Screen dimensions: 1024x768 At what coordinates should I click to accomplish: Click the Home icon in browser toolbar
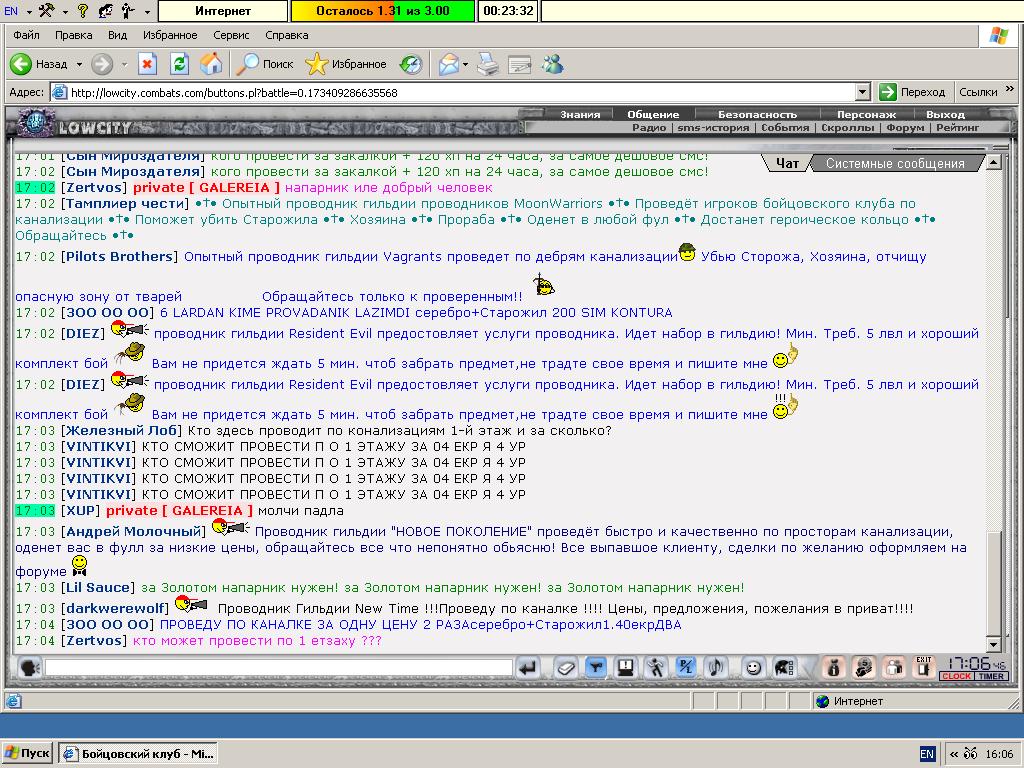[211, 64]
